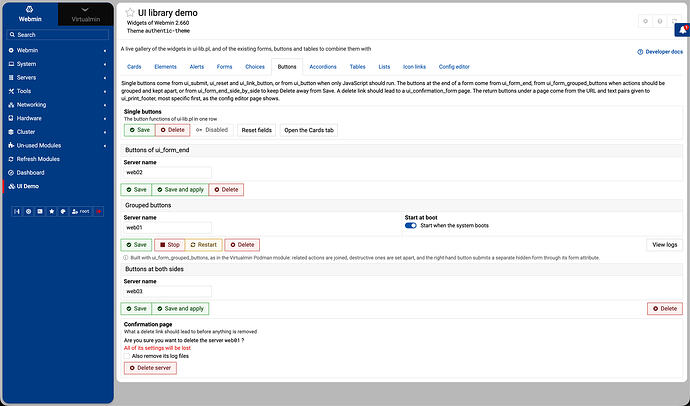Expand the Networking menu category
This screenshot has height=406, width=690.
[x=58, y=105]
